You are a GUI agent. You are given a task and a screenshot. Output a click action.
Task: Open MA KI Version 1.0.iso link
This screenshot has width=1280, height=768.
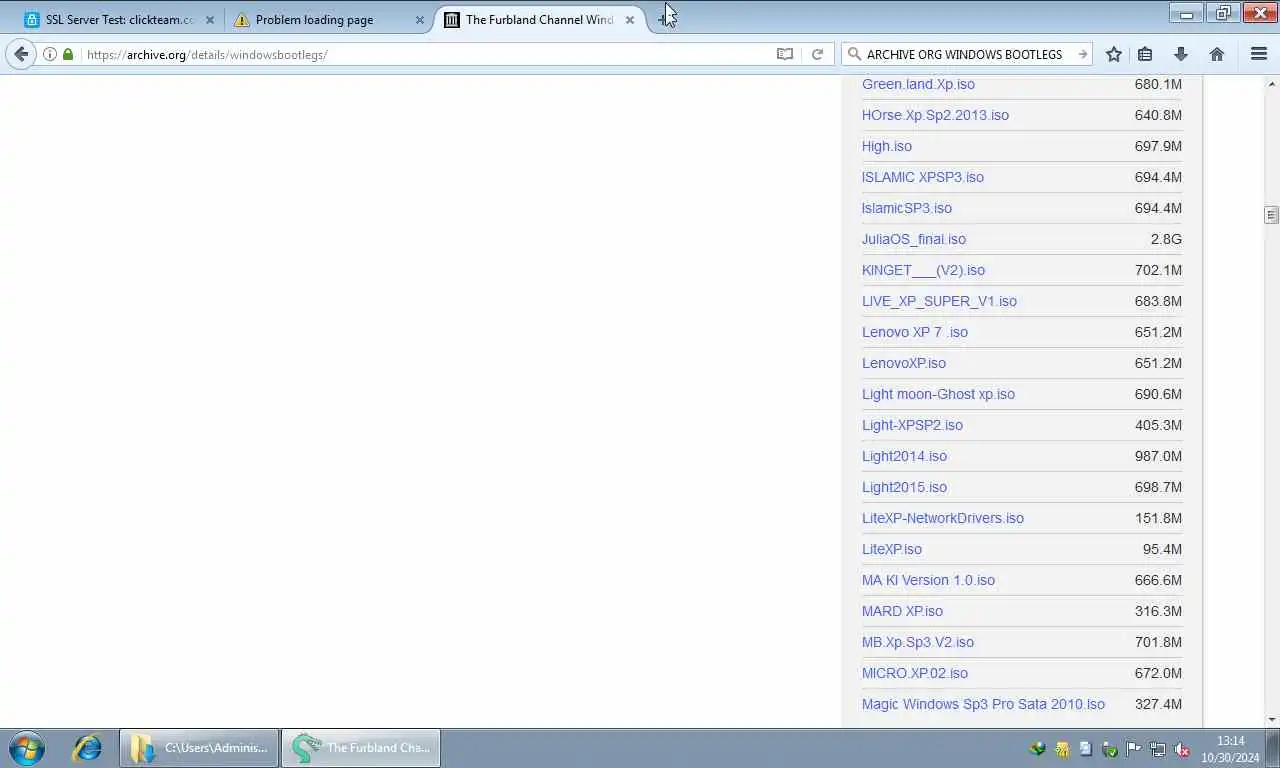coord(928,580)
